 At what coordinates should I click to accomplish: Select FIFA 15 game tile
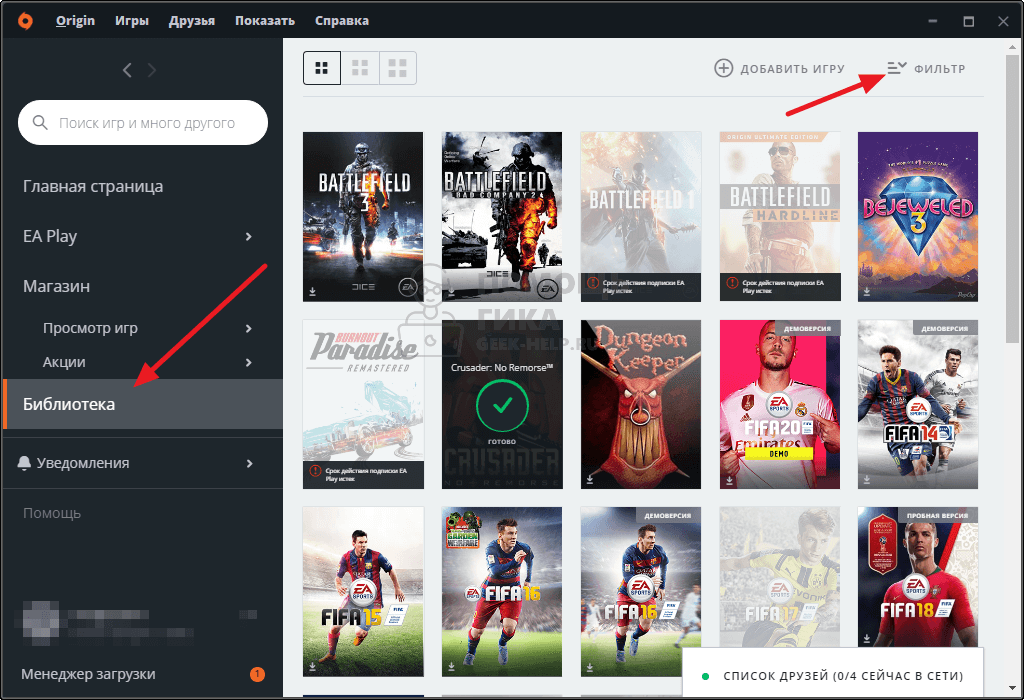(x=363, y=592)
